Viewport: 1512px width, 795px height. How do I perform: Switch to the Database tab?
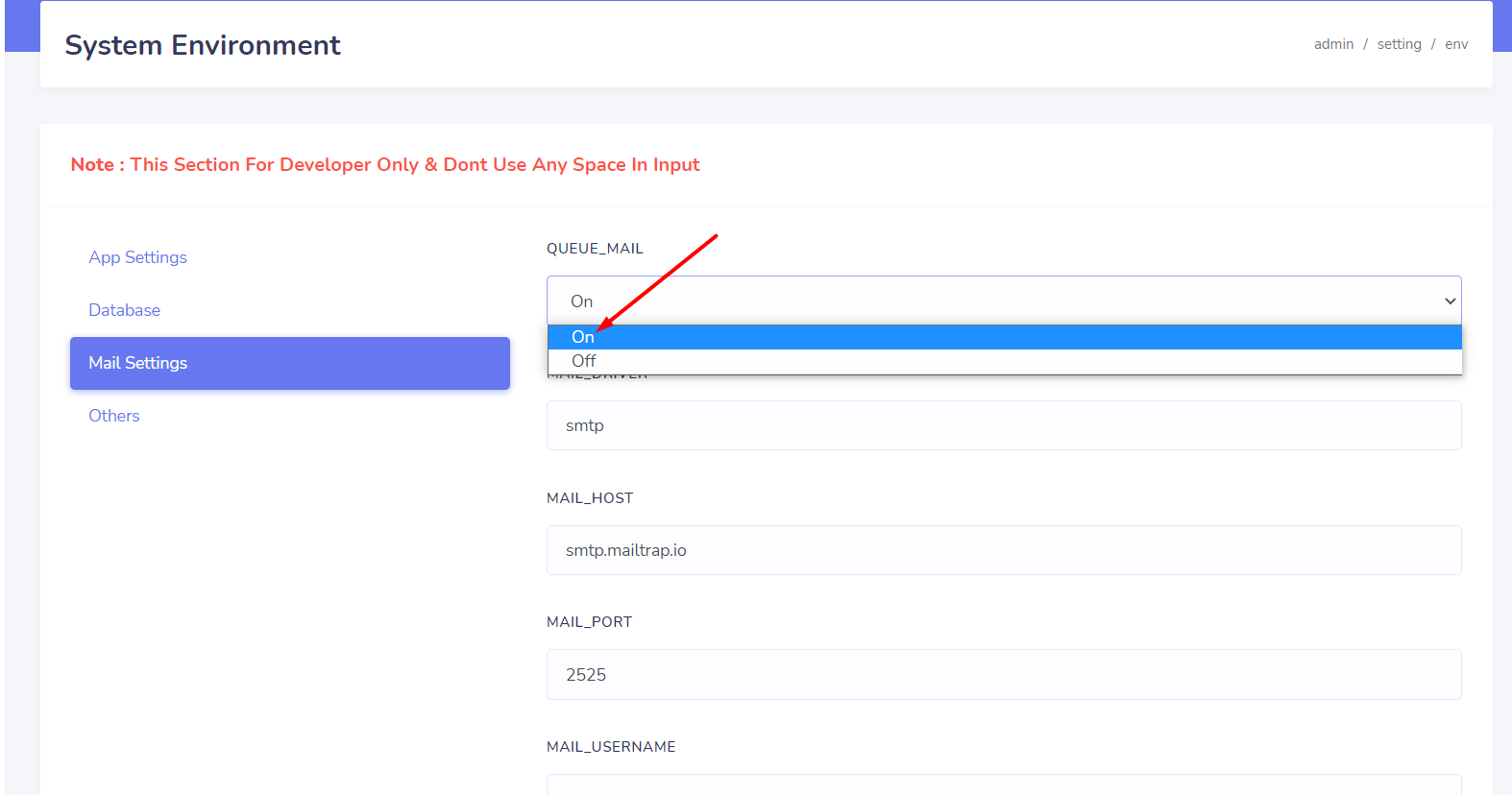pos(124,310)
